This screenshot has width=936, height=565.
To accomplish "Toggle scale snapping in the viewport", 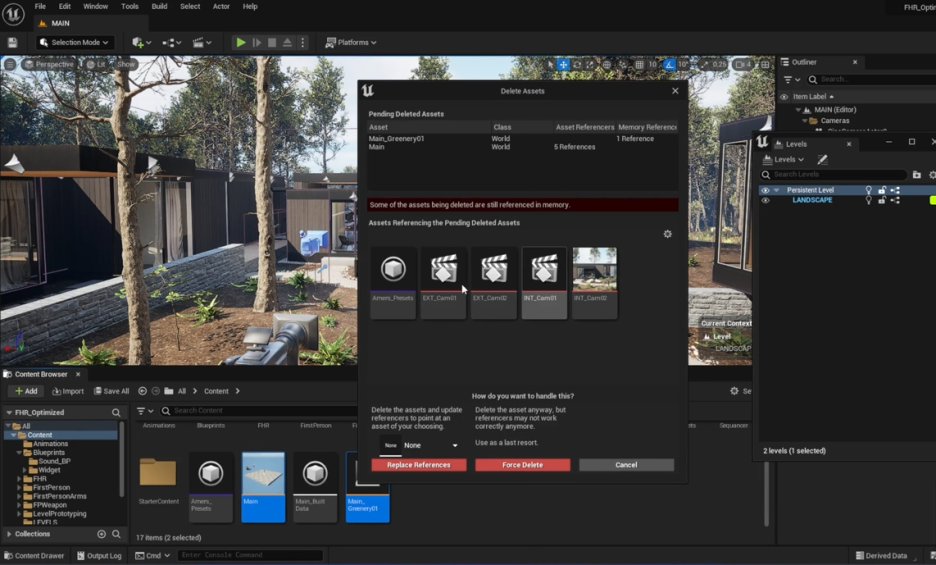I will tap(704, 65).
